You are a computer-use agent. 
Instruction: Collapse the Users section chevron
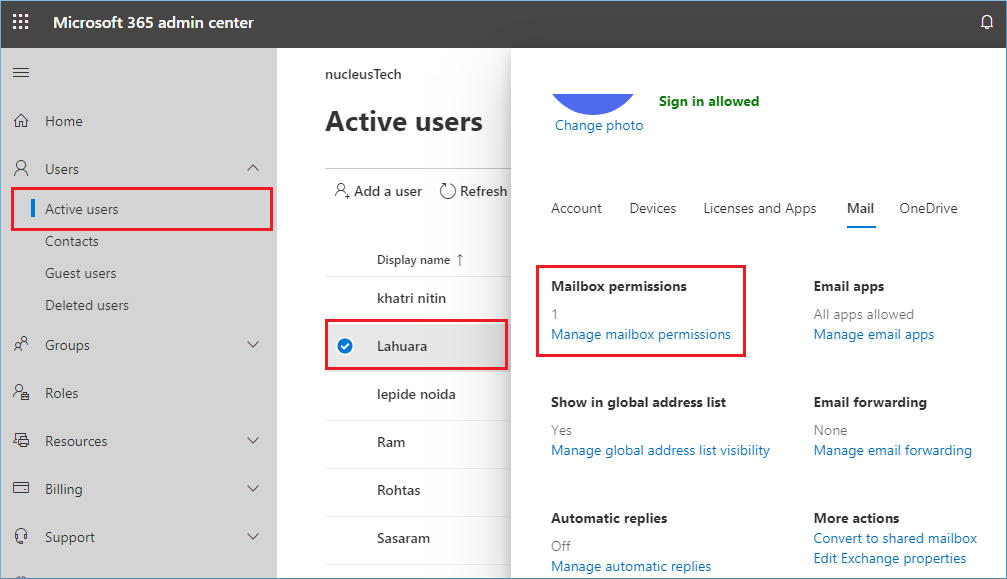253,168
